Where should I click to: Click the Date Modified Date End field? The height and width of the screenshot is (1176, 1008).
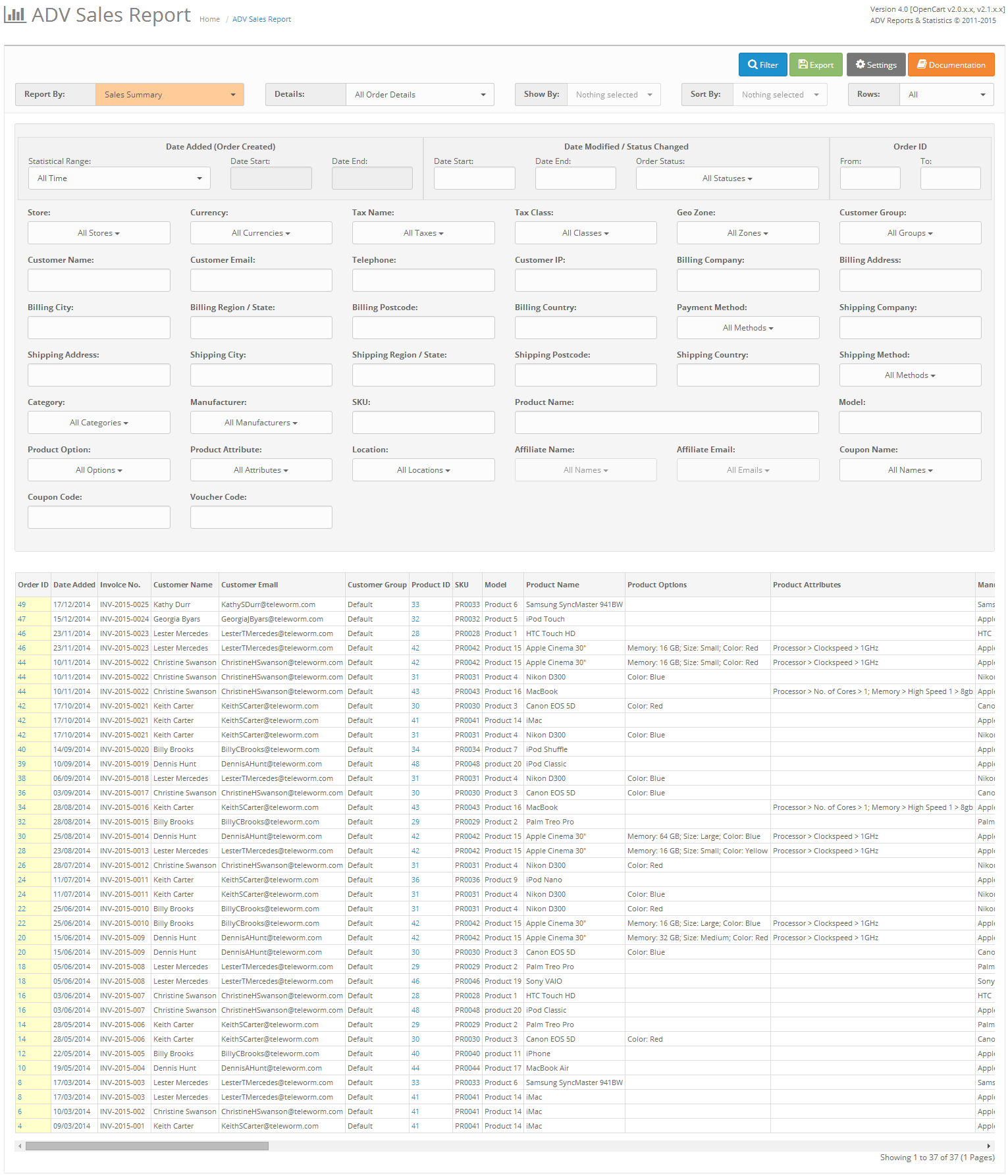pos(575,178)
